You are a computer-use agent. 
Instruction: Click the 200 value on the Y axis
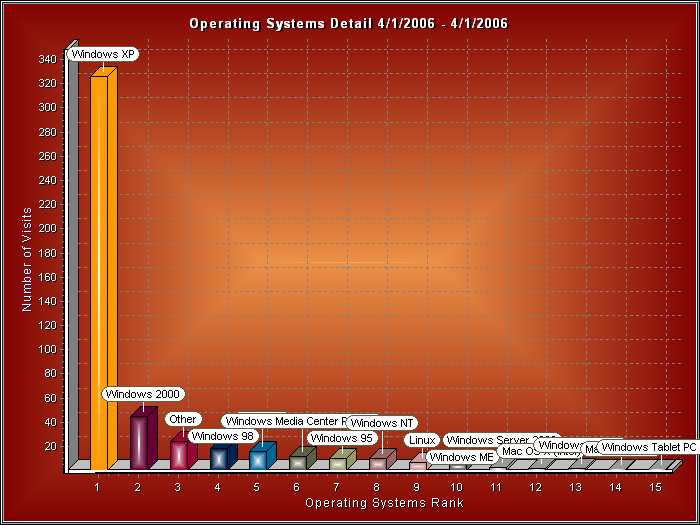point(48,229)
